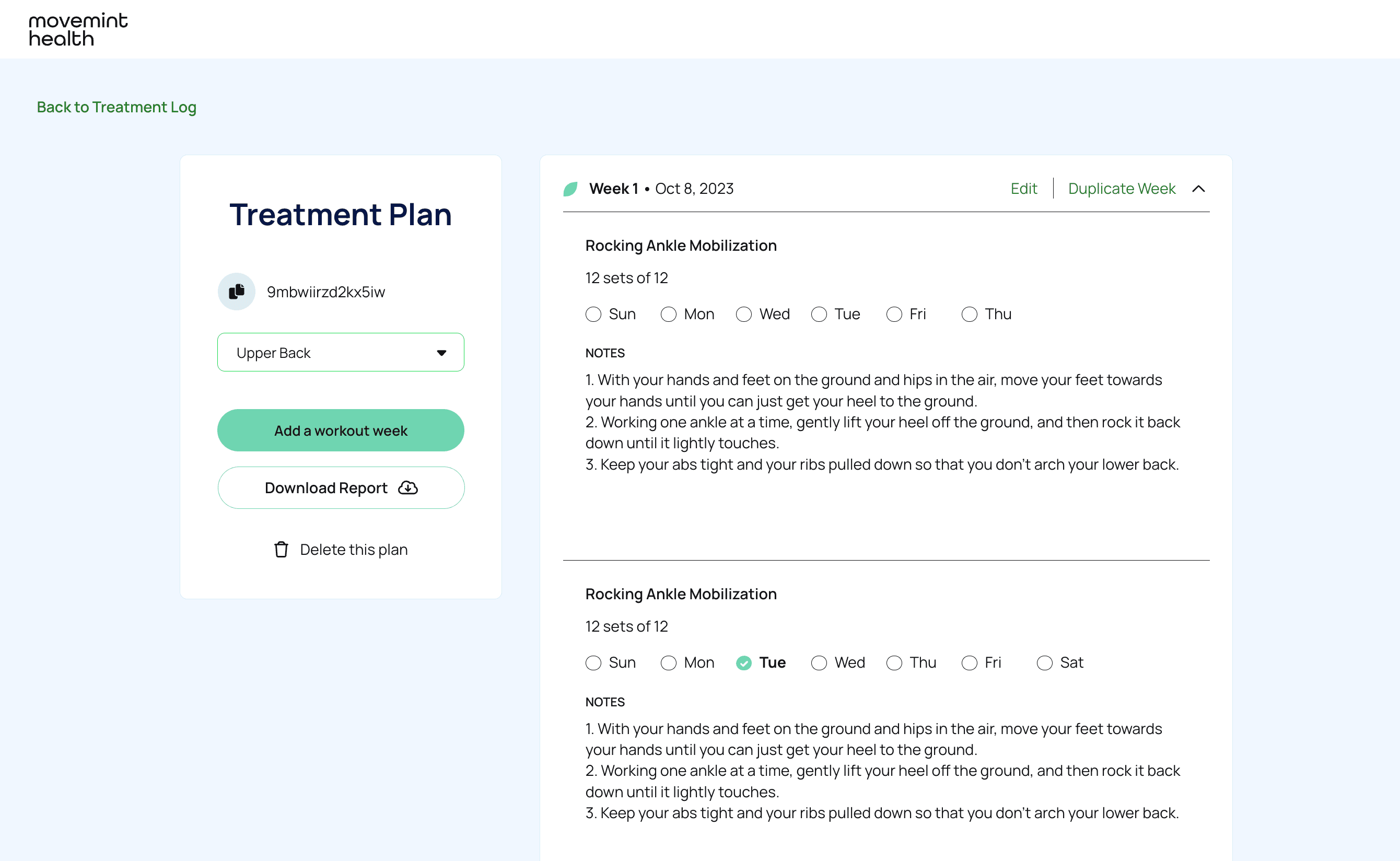
Task: Toggle Fri on the first exercise
Action: pyautogui.click(x=894, y=315)
